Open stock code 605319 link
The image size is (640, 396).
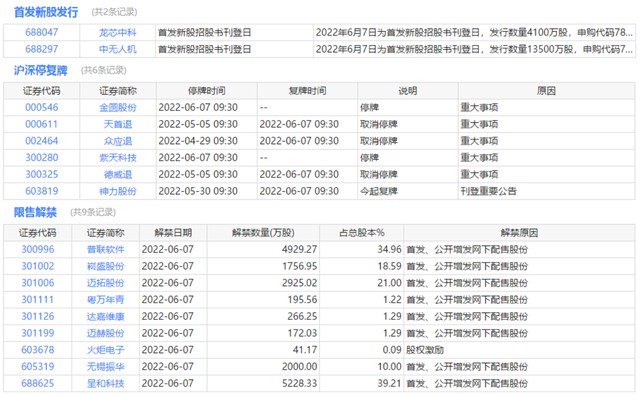pyautogui.click(x=38, y=367)
